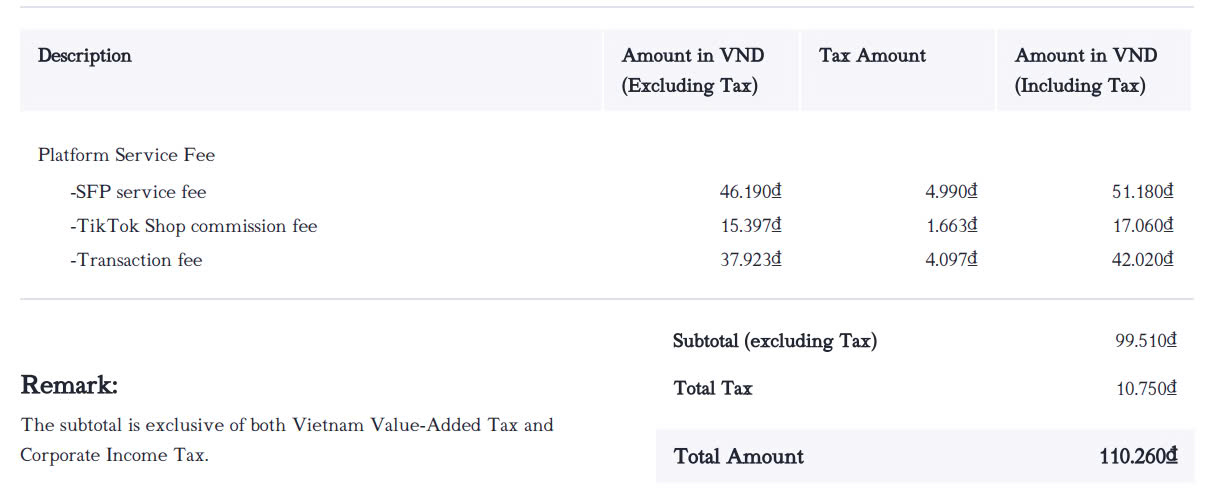Image resolution: width=1210 pixels, height=500 pixels.
Task: Select the 99.510₫ subtotal value
Action: (x=1145, y=341)
